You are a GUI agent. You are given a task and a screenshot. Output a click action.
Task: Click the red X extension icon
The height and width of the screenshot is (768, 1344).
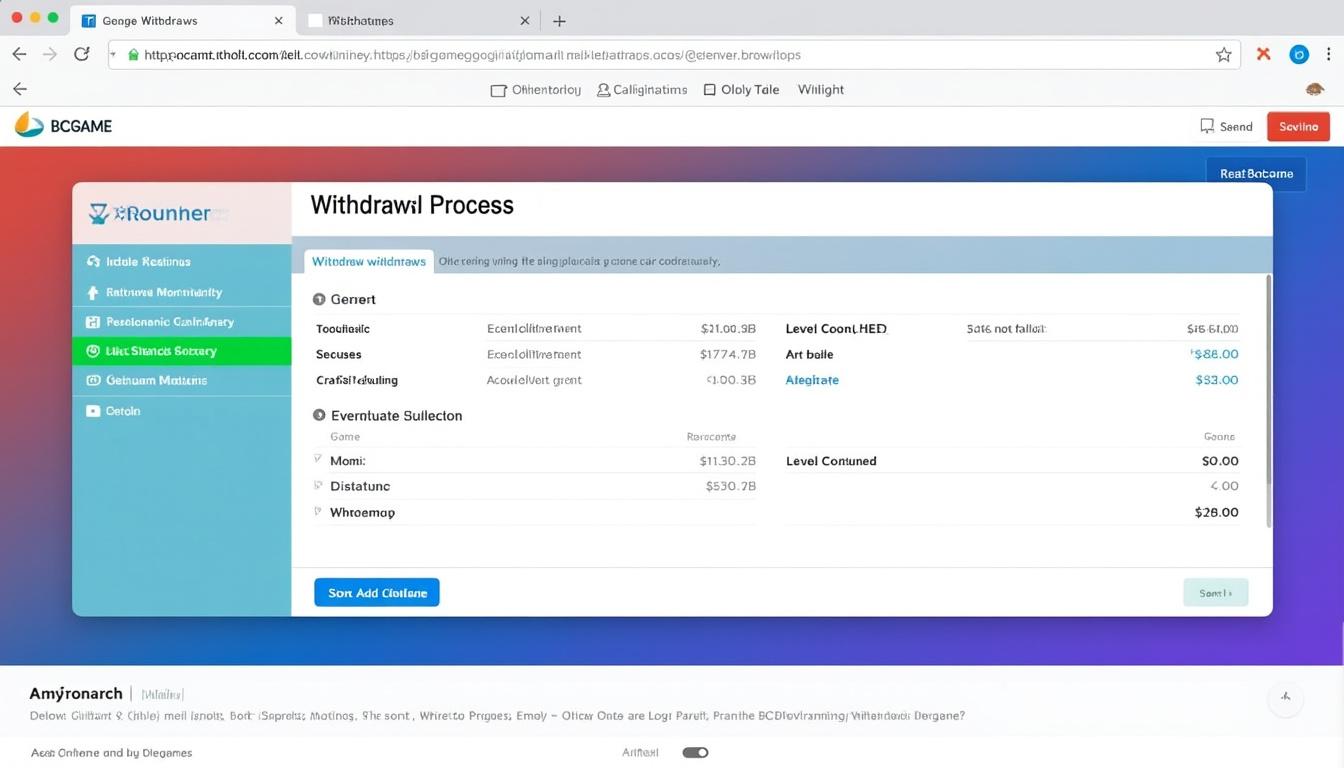[1263, 55]
